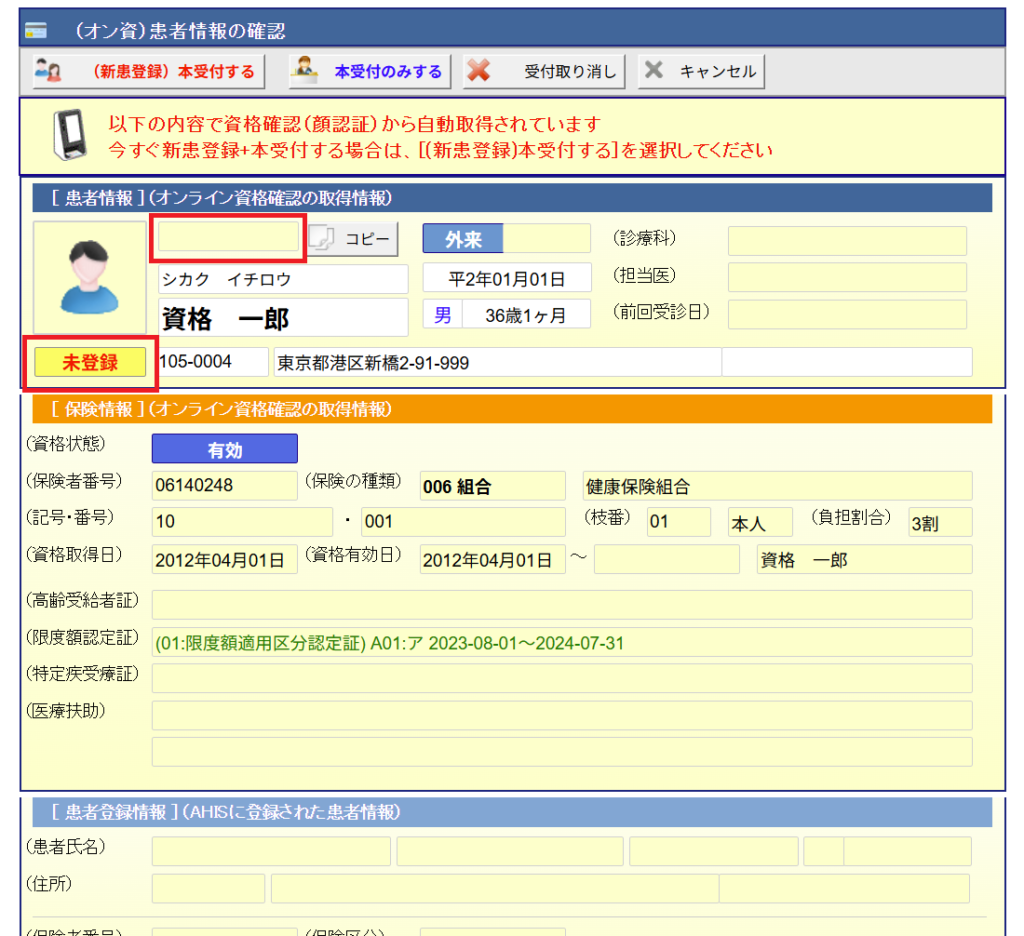Image resolution: width=1024 pixels, height=936 pixels.
Task: Click the address field 東京都港区新橋2-91-999
Action: click(496, 363)
